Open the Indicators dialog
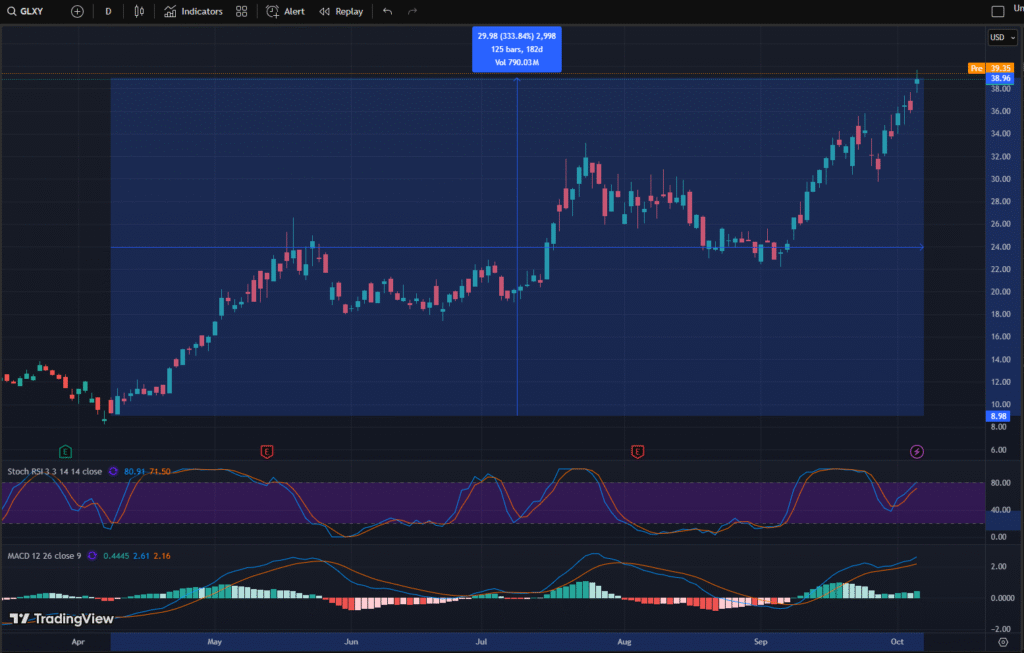The height and width of the screenshot is (653, 1024). (193, 11)
